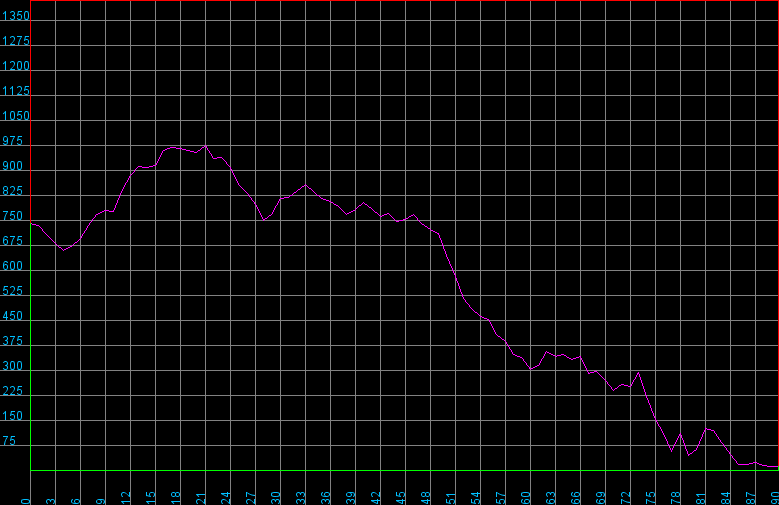Click the 300 label on the vertical axis
This screenshot has width=779, height=505.
(14, 366)
